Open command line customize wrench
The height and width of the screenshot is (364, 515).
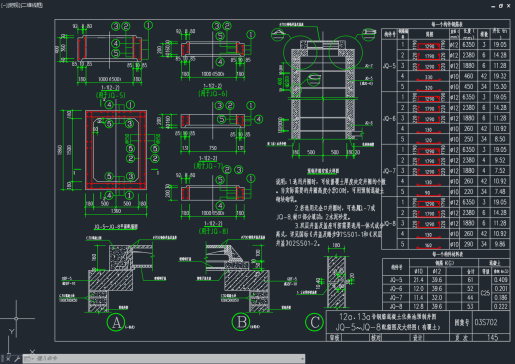coord(17,359)
